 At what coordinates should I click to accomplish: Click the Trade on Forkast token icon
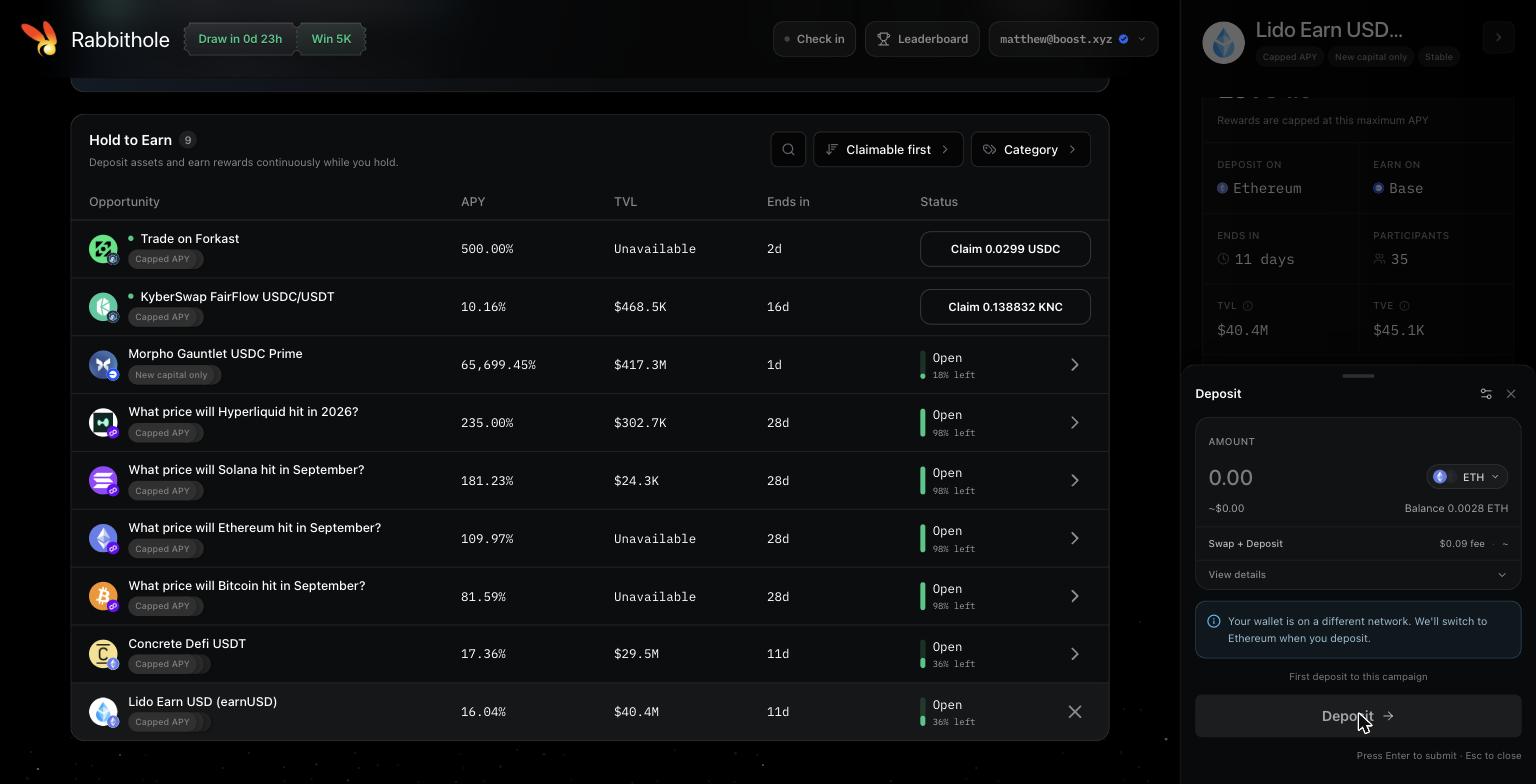click(x=103, y=248)
